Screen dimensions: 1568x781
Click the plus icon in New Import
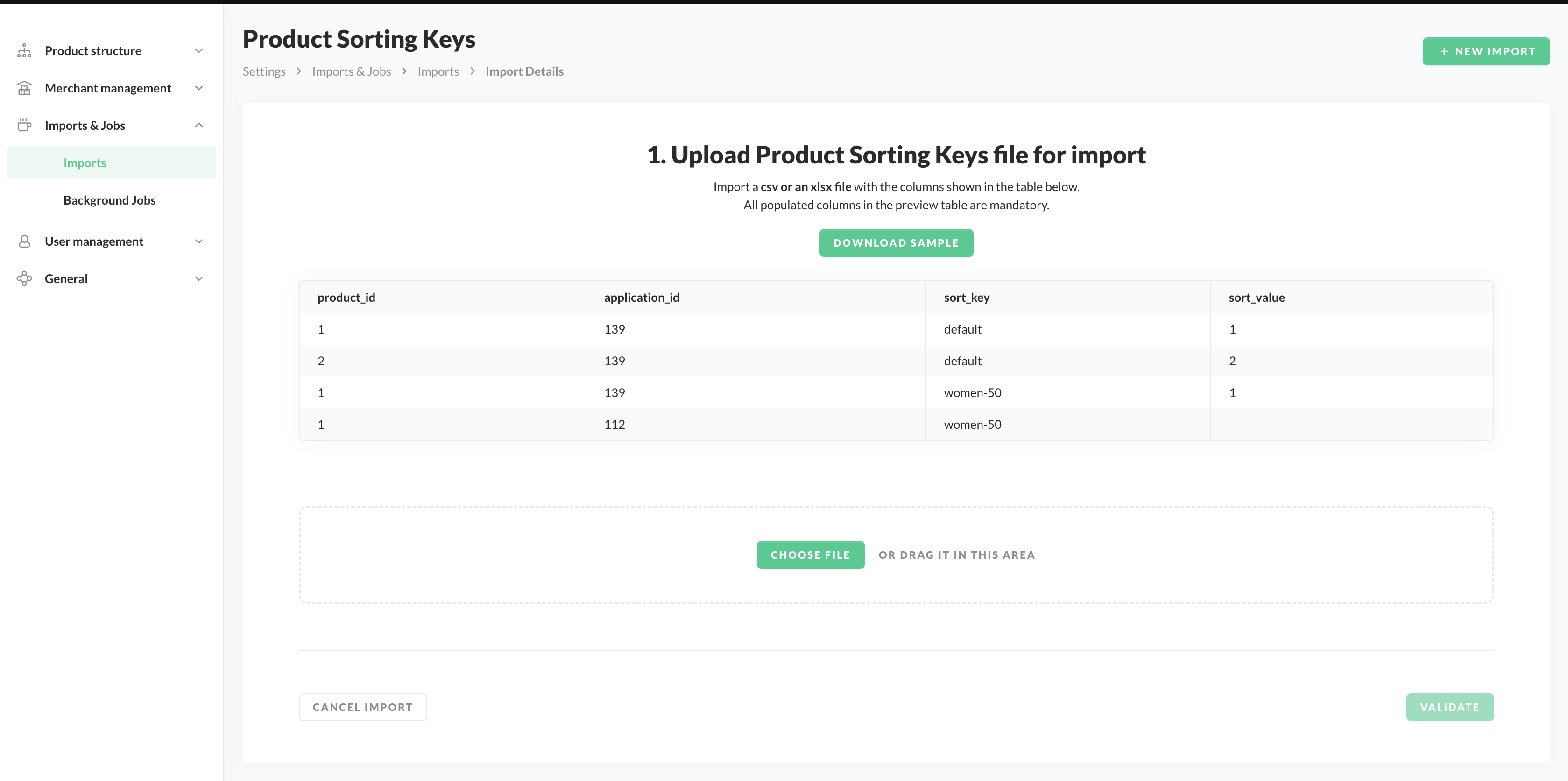click(x=1444, y=52)
